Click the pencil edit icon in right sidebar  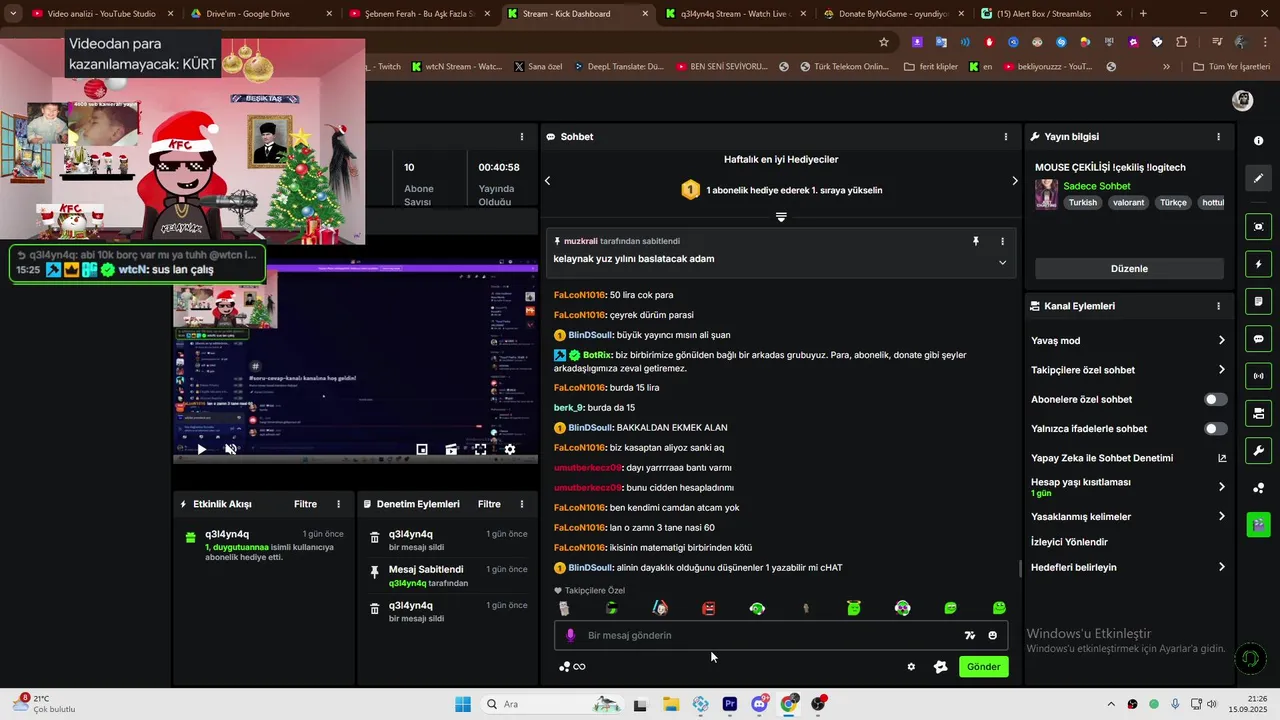(1259, 178)
